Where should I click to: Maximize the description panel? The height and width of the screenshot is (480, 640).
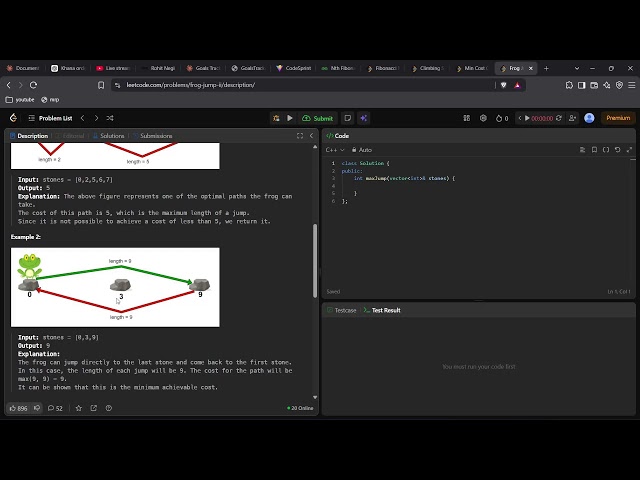[300, 136]
